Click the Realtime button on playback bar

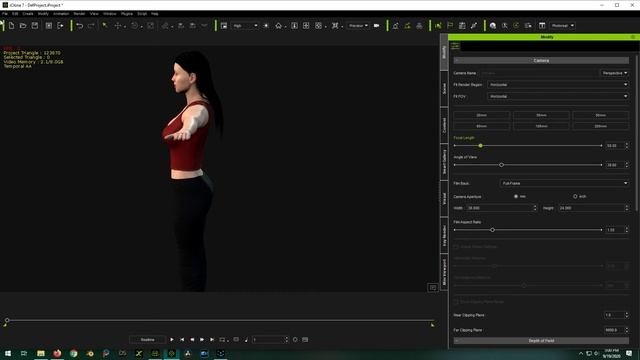148,340
